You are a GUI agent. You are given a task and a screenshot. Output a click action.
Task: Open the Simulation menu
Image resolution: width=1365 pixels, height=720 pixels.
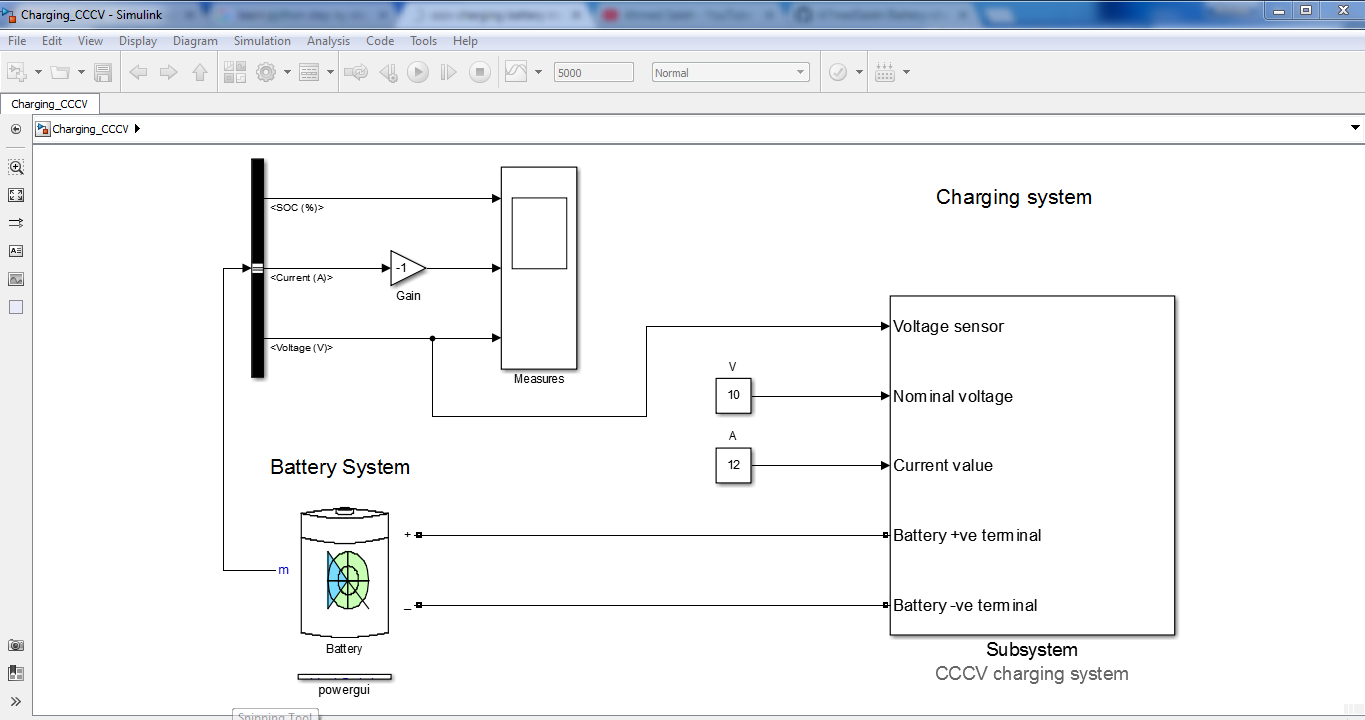262,41
